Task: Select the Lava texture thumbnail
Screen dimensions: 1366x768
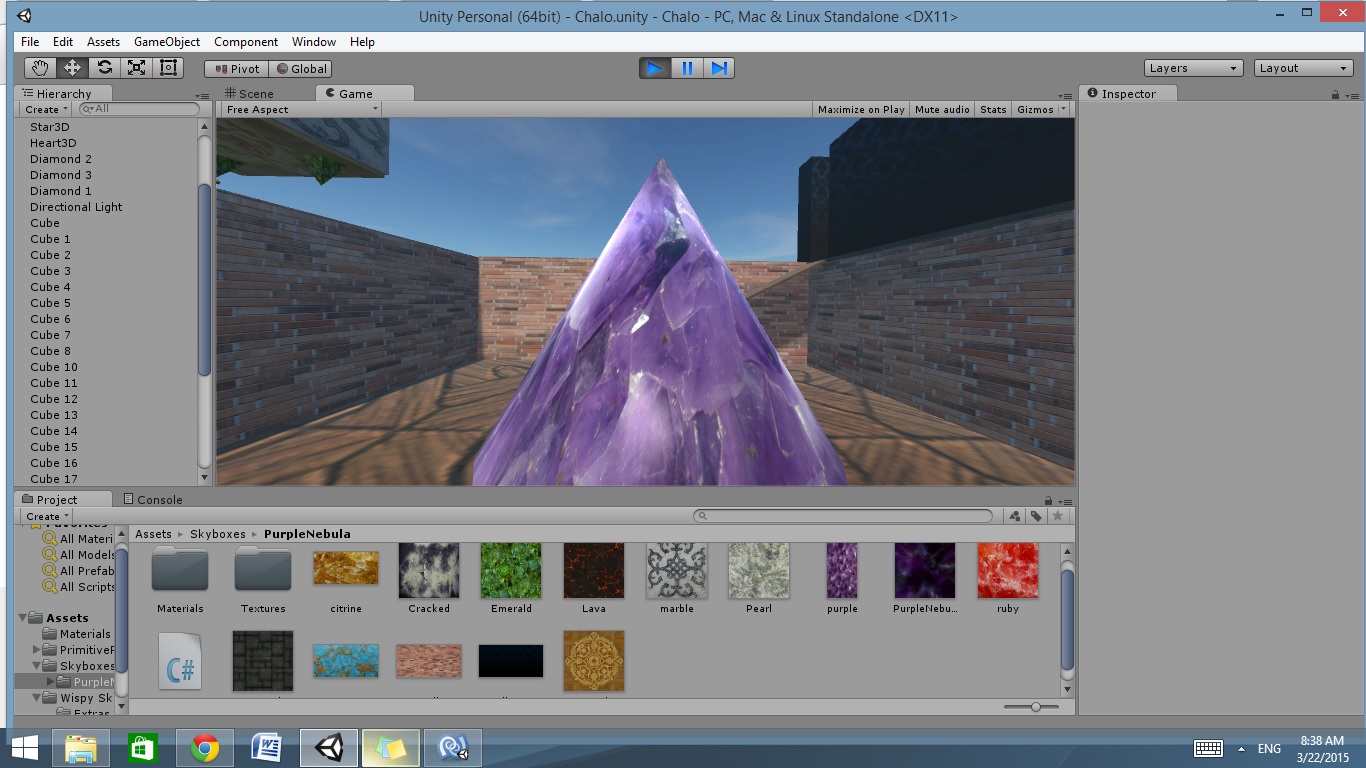Action: 594,571
